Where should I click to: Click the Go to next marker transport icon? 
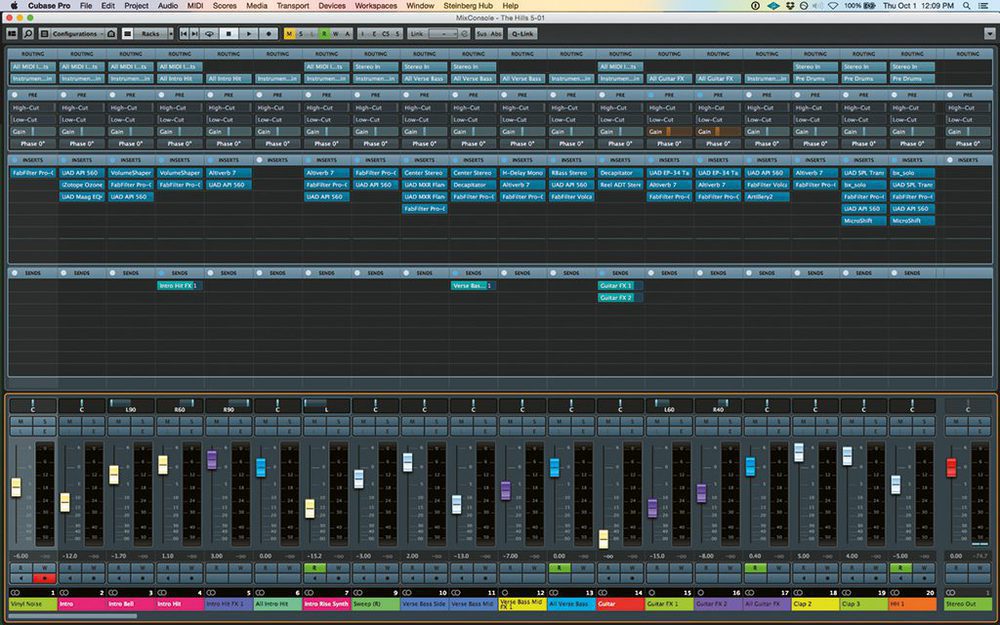tap(195, 34)
